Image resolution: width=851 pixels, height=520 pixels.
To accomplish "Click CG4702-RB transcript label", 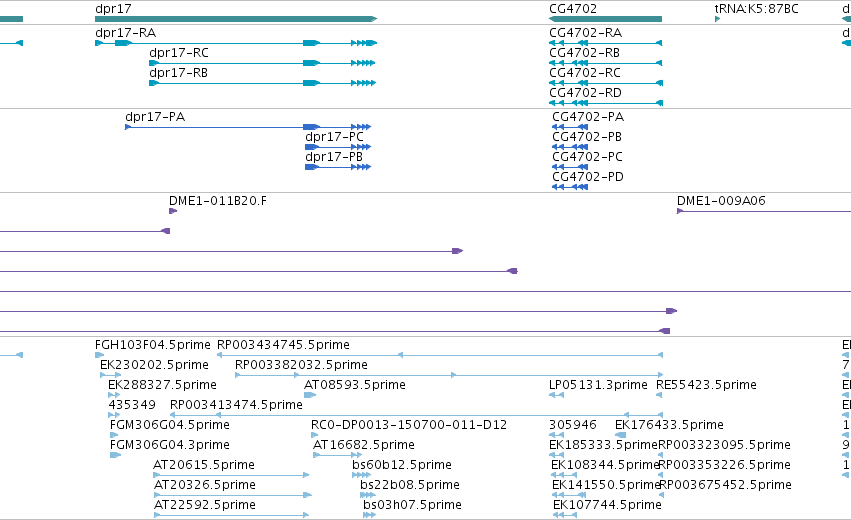I will [x=584, y=53].
